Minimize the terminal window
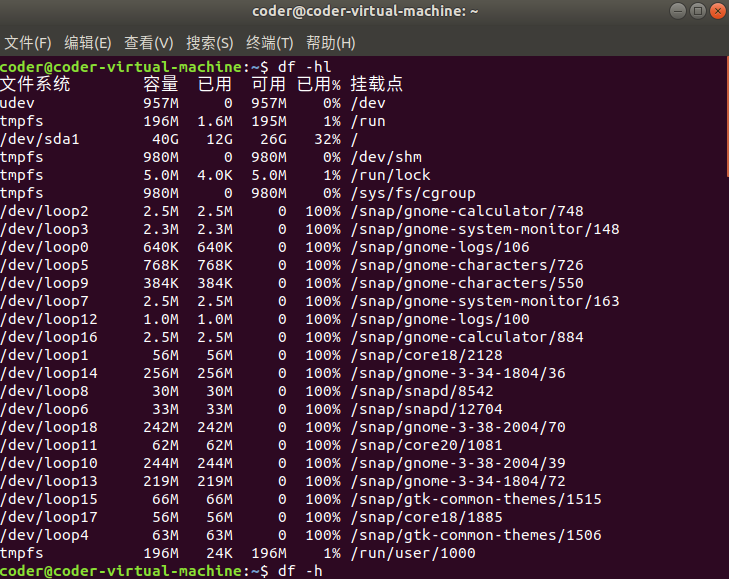This screenshot has width=729, height=579. 677,11
